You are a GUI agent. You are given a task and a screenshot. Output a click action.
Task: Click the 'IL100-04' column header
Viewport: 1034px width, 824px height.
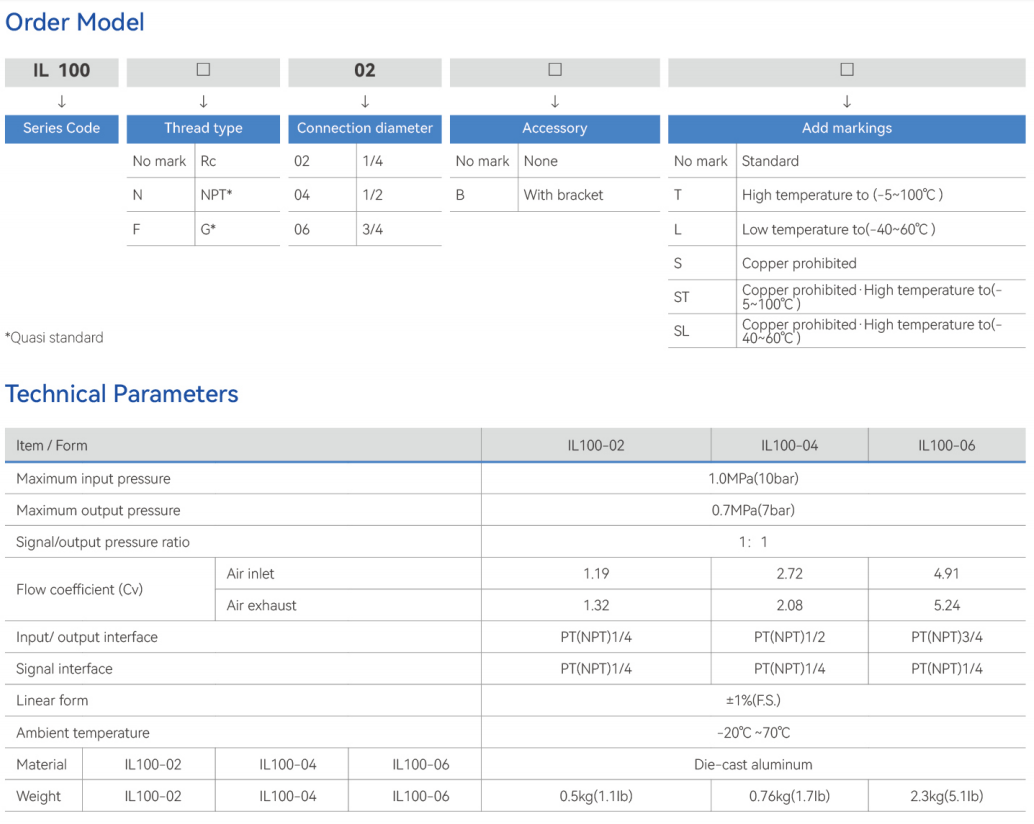789,446
